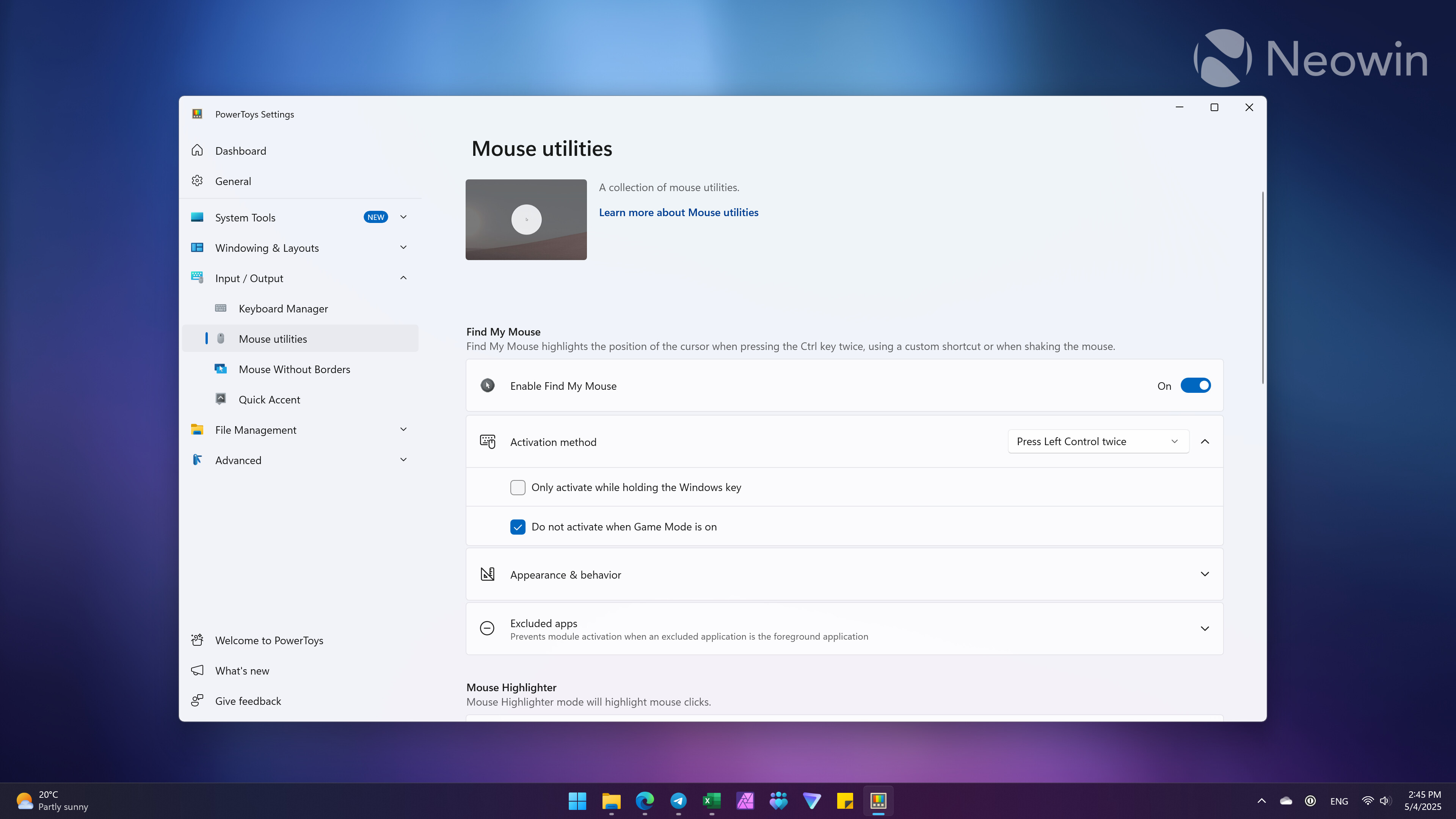This screenshot has height=819, width=1456.
Task: Launch Microsoft Edge from the taskbar
Action: tap(644, 801)
